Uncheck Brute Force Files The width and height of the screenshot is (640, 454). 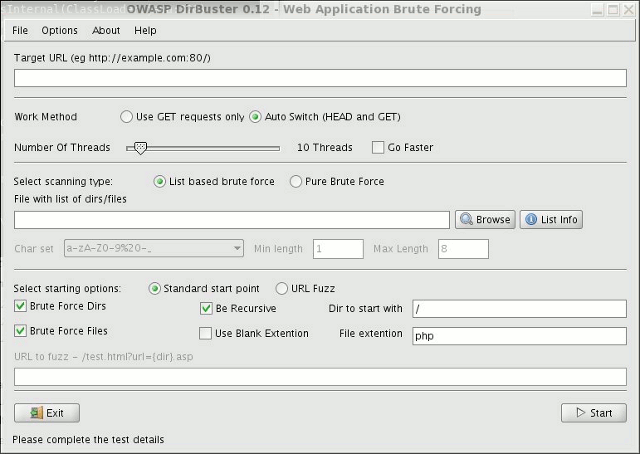pyautogui.click(x=21, y=330)
